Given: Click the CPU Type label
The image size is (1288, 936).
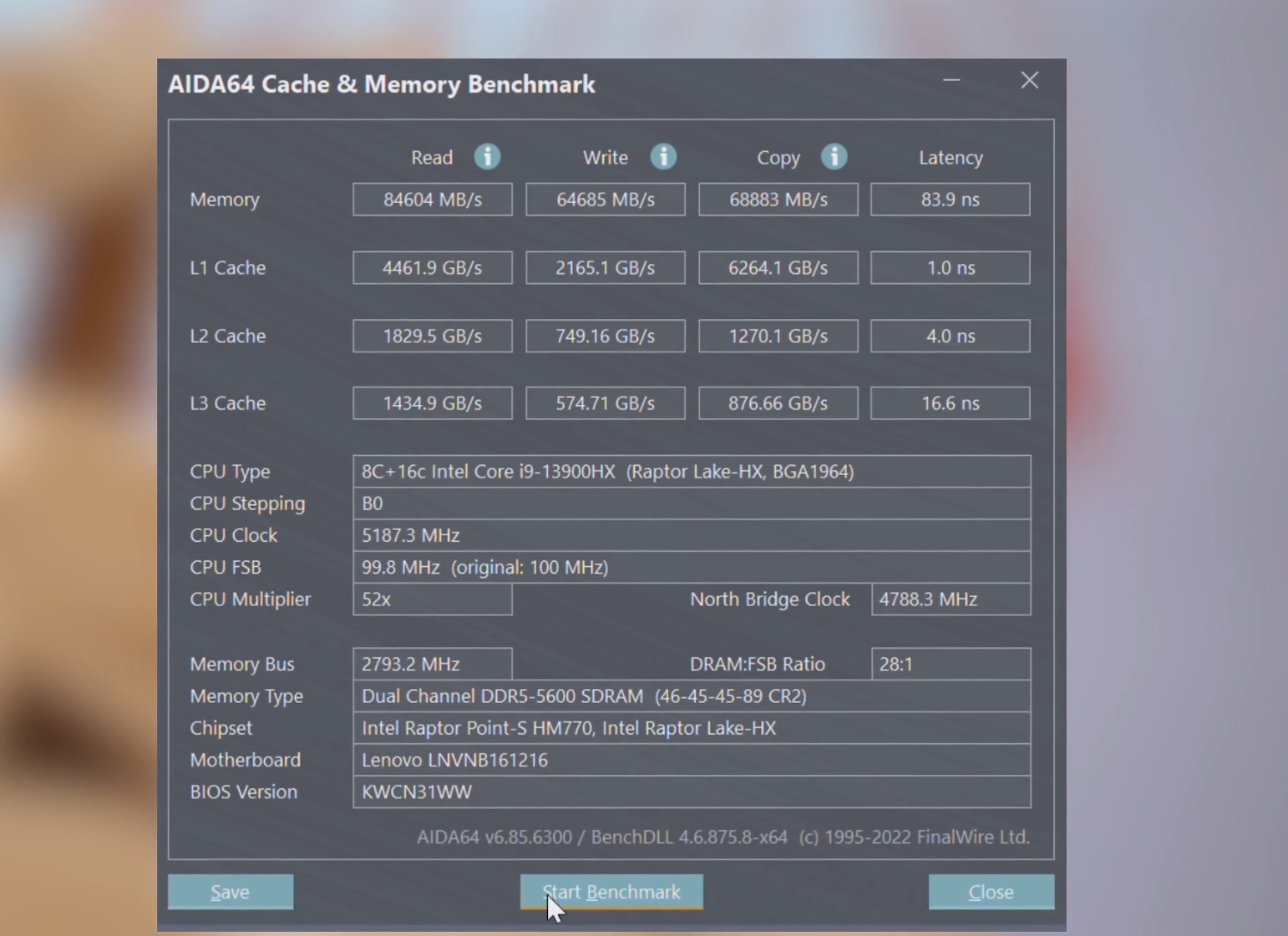Looking at the screenshot, I should pyautogui.click(x=230, y=473).
